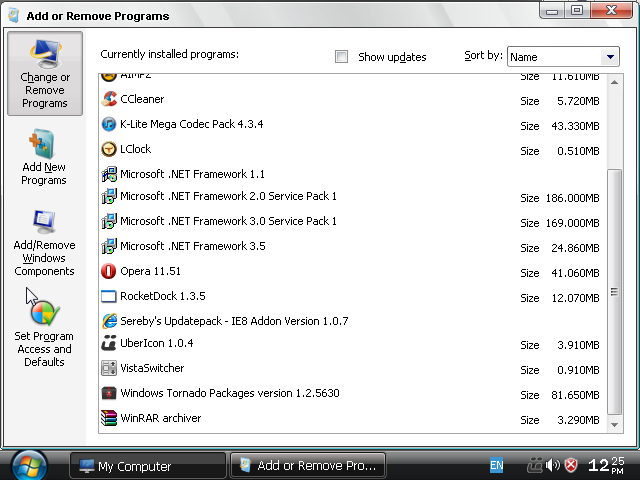
Task: Select Microsoft .NET Framework 3.5 entry
Action: 353,246
